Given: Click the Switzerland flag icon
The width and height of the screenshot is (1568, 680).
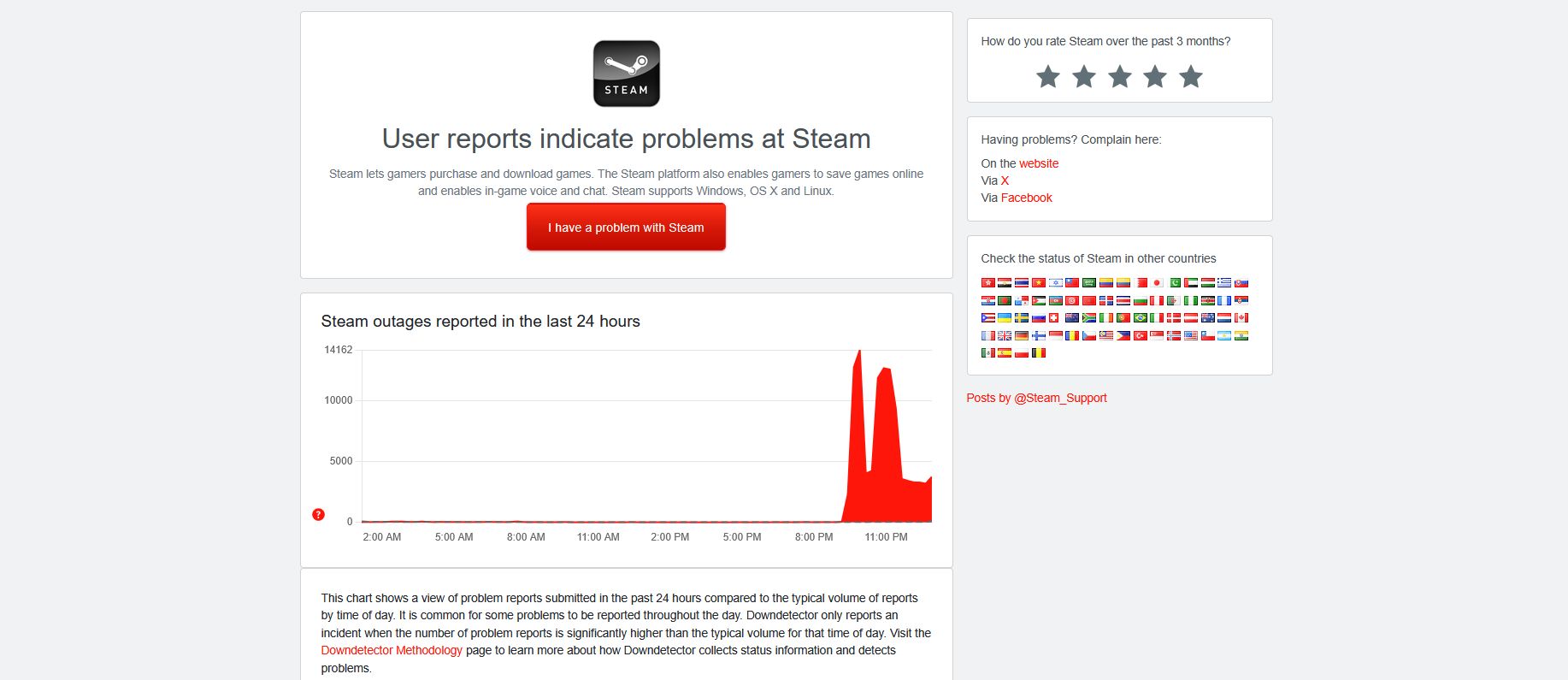Looking at the screenshot, I should tap(1054, 317).
